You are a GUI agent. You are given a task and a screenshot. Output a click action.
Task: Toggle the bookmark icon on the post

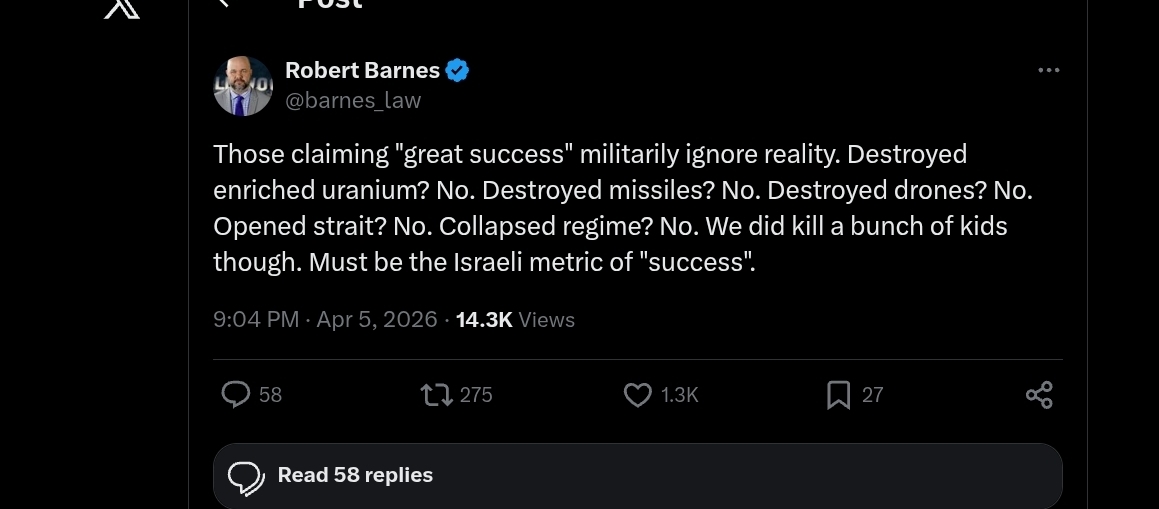[838, 395]
